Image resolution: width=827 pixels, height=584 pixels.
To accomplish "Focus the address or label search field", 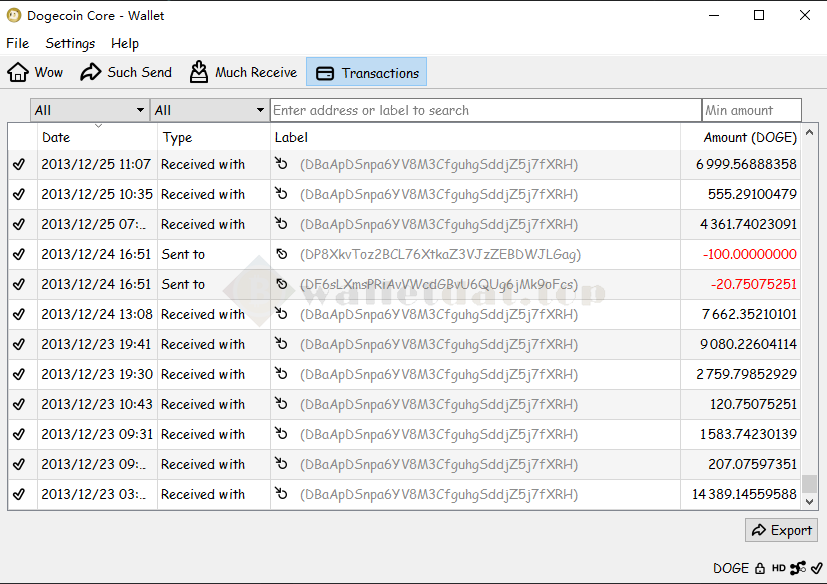I will [485, 110].
